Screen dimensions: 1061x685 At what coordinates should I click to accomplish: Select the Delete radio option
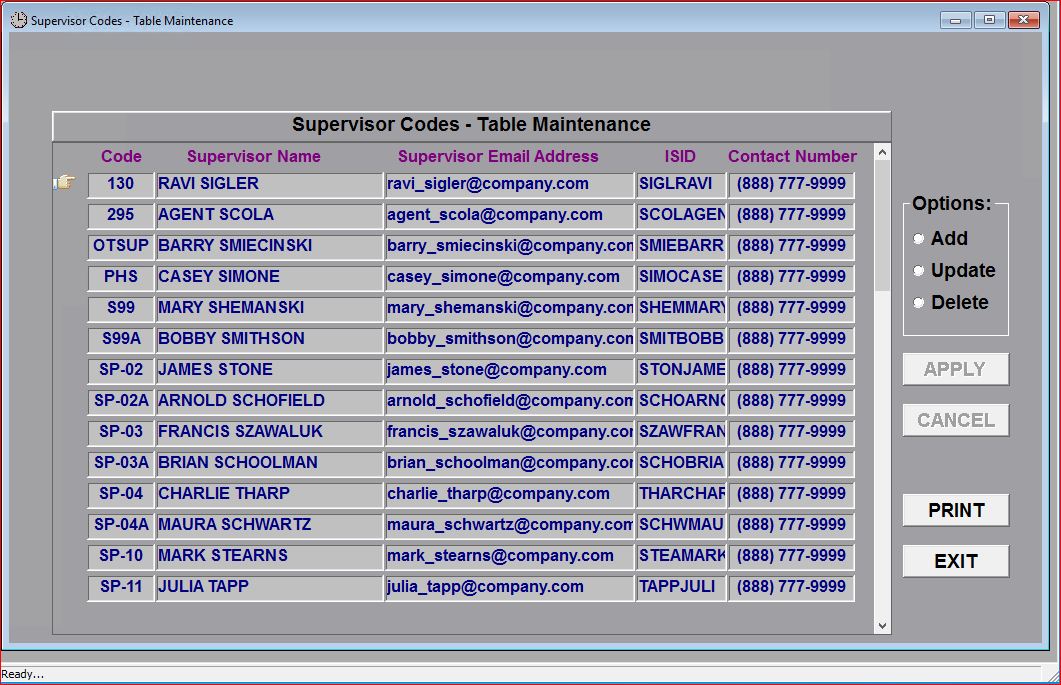point(919,303)
